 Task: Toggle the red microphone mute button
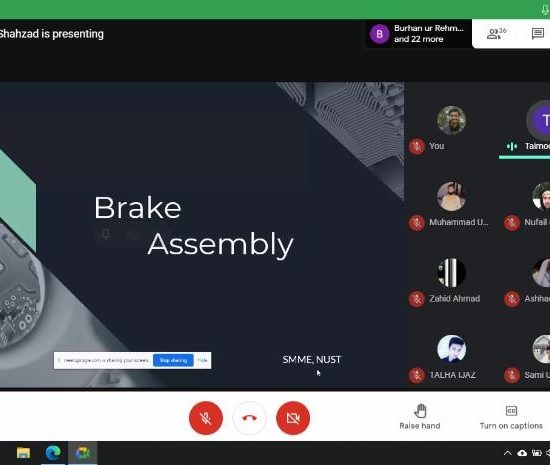(x=206, y=418)
